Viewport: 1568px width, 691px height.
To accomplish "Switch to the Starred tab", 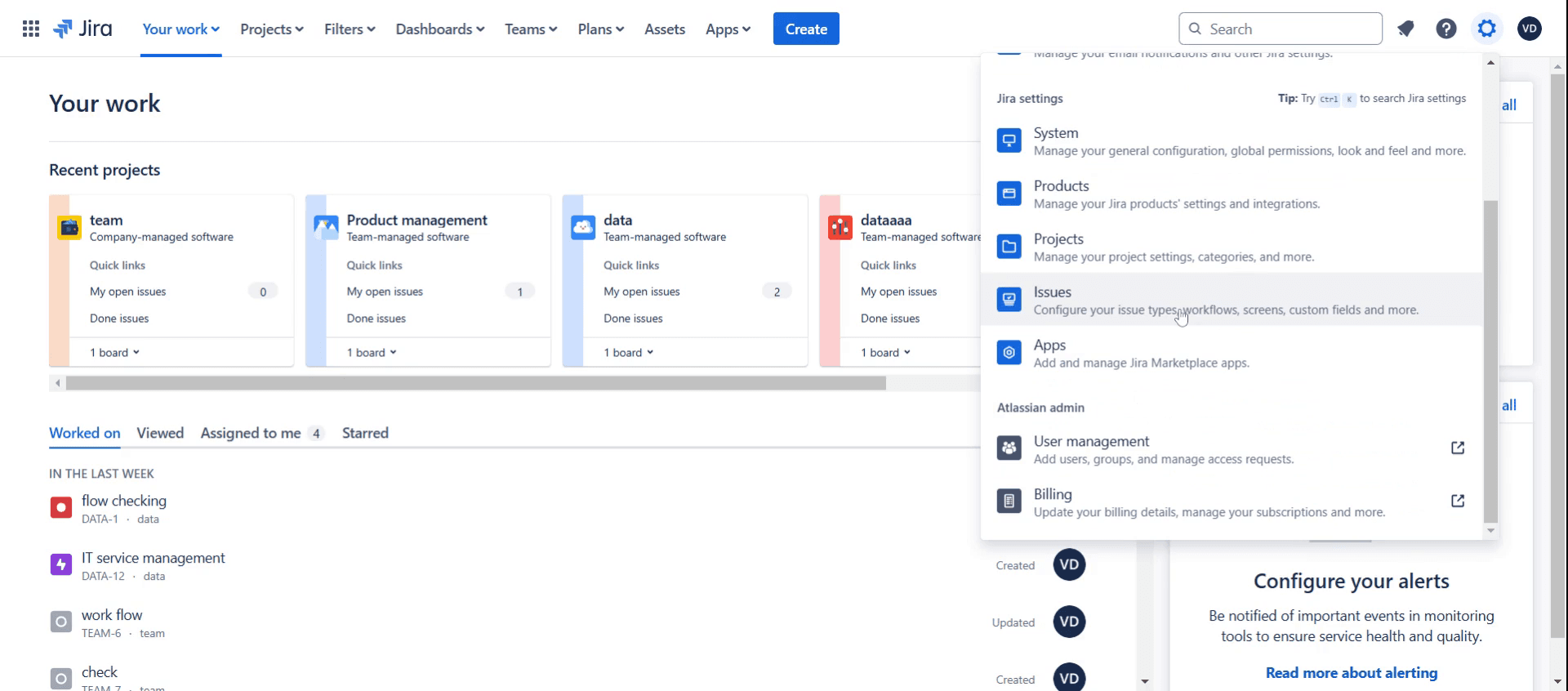I will point(365,433).
